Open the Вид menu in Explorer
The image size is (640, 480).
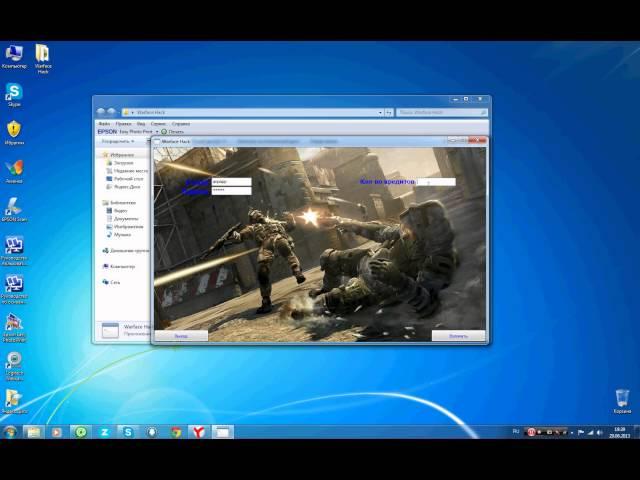[x=141, y=123]
